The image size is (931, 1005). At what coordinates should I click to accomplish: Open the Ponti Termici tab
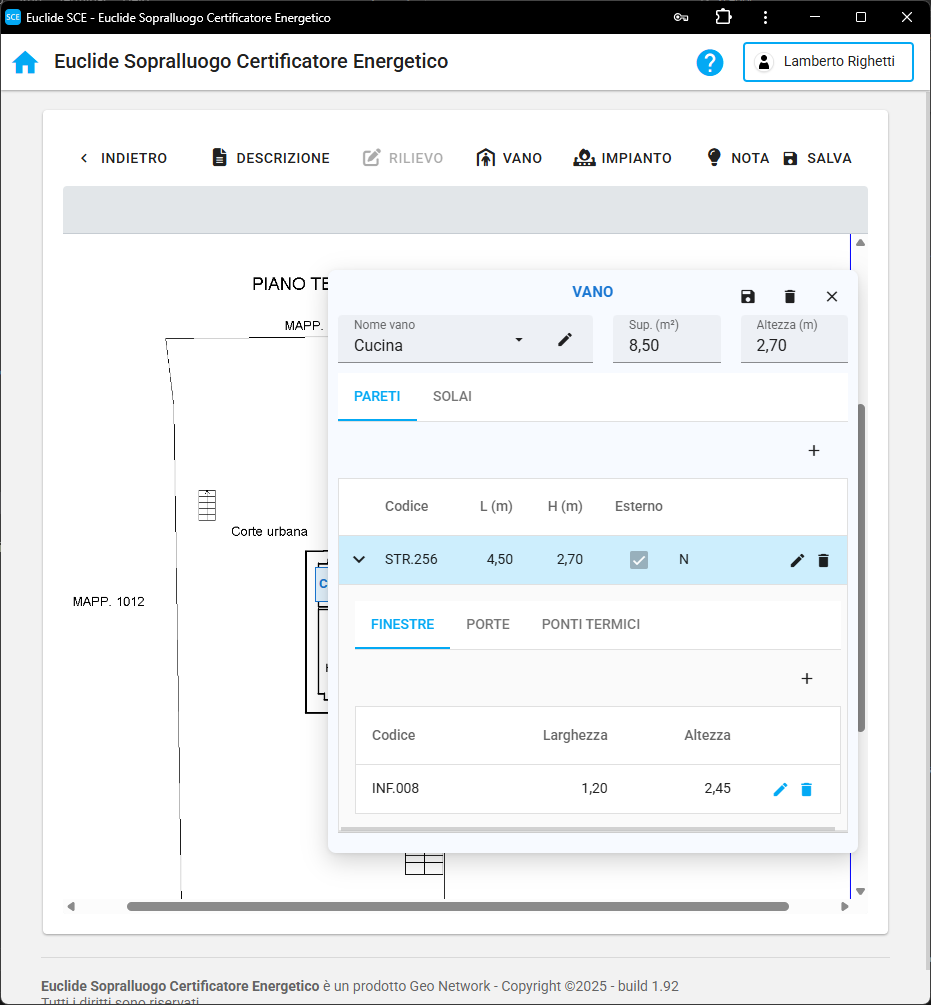(591, 624)
